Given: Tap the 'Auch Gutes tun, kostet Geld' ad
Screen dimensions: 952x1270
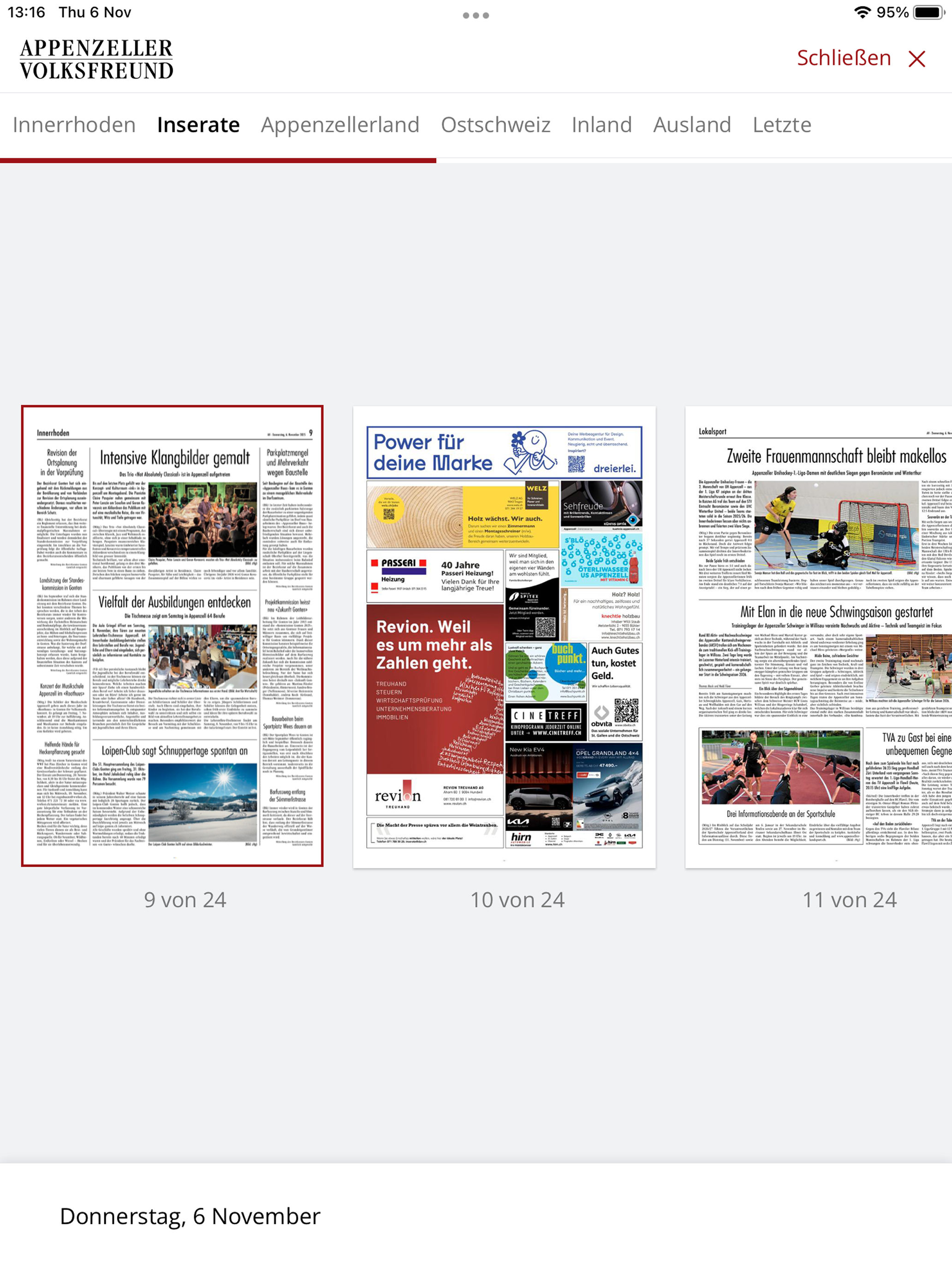Looking at the screenshot, I should click(615, 692).
